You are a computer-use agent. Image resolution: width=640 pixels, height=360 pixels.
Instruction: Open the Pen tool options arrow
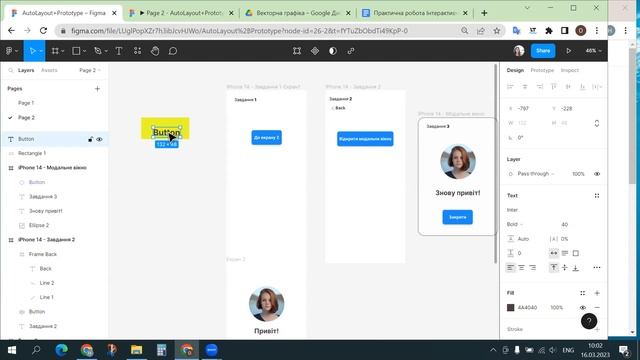pyautogui.click(x=106, y=51)
